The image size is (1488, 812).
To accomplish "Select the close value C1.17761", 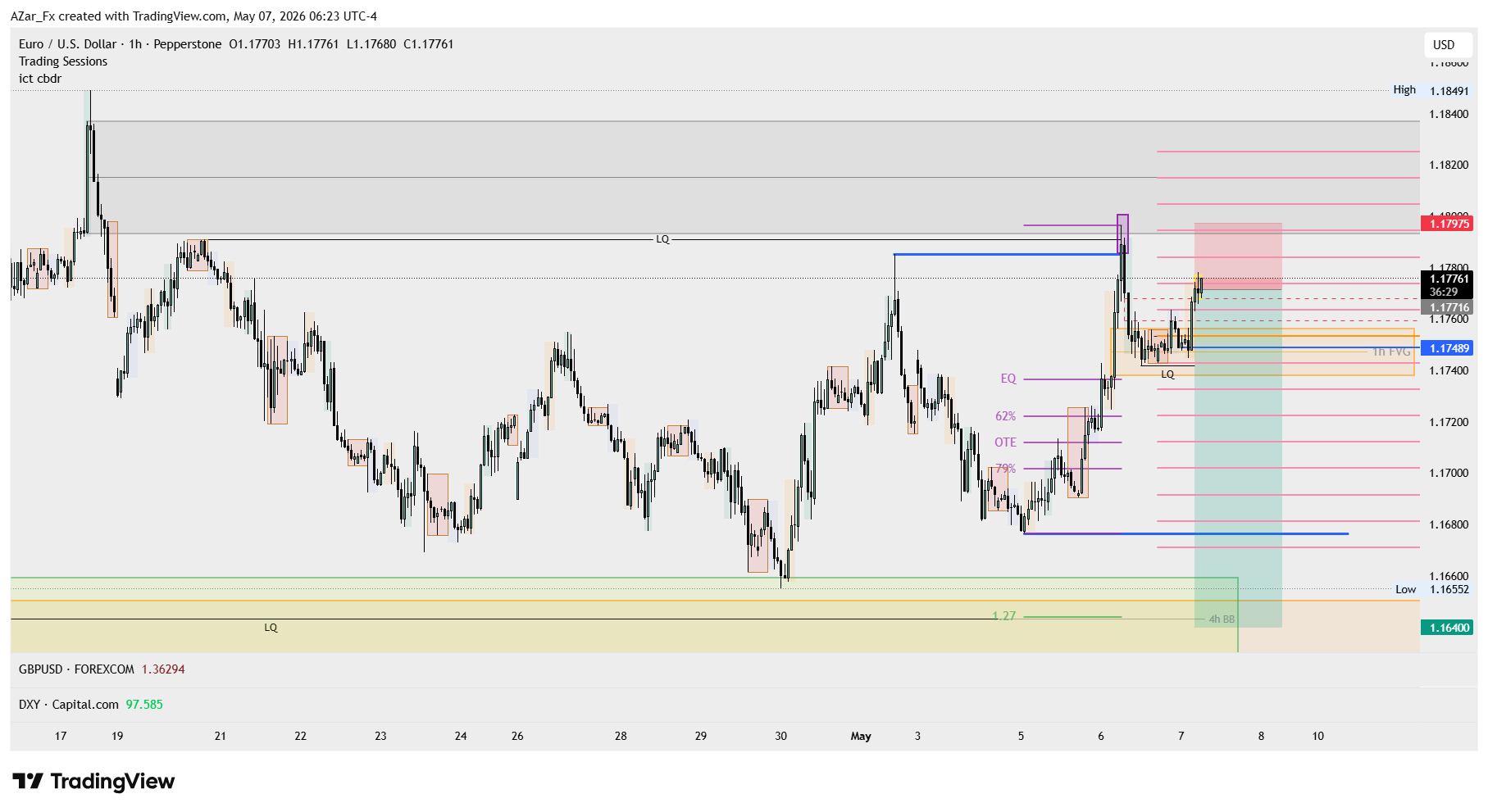I will tap(429, 44).
